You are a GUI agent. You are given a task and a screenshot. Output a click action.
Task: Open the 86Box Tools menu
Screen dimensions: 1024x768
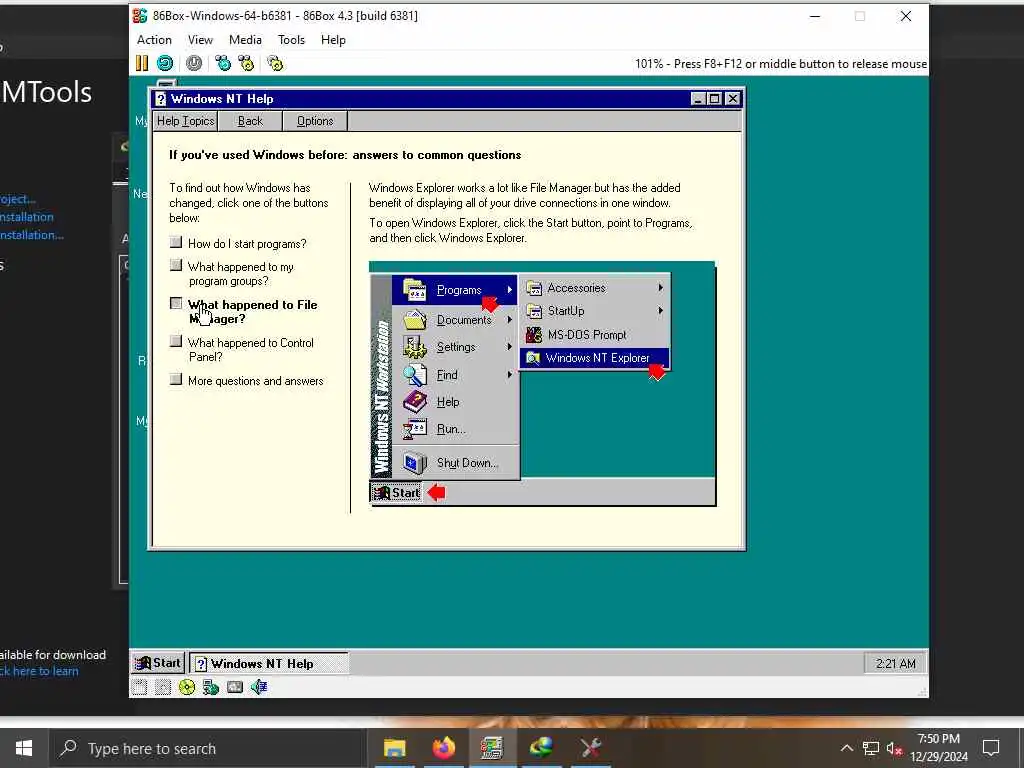(291, 40)
